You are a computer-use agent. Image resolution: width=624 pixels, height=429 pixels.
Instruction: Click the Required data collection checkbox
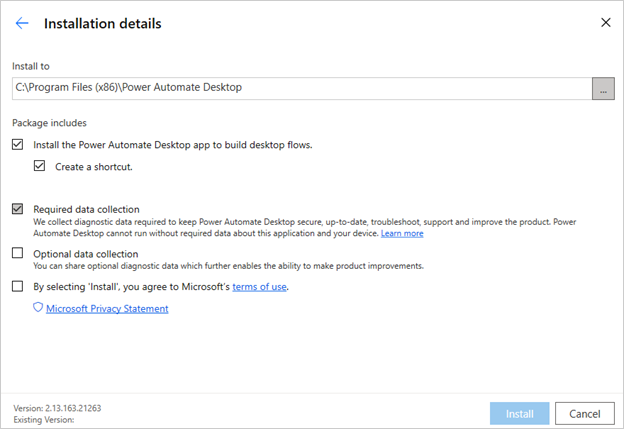[18, 209]
